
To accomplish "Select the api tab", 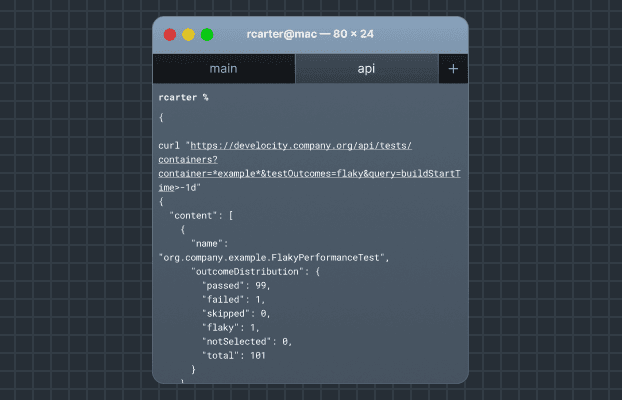I will click(367, 69).
